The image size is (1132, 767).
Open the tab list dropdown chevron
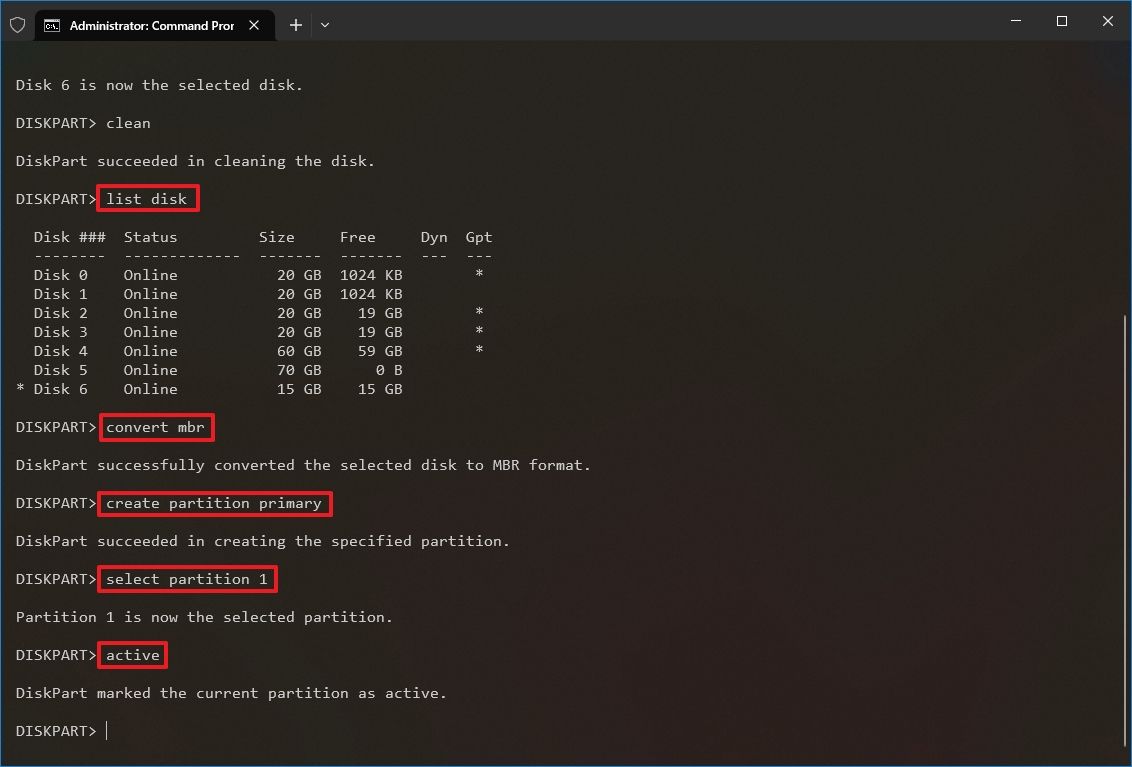coord(324,25)
